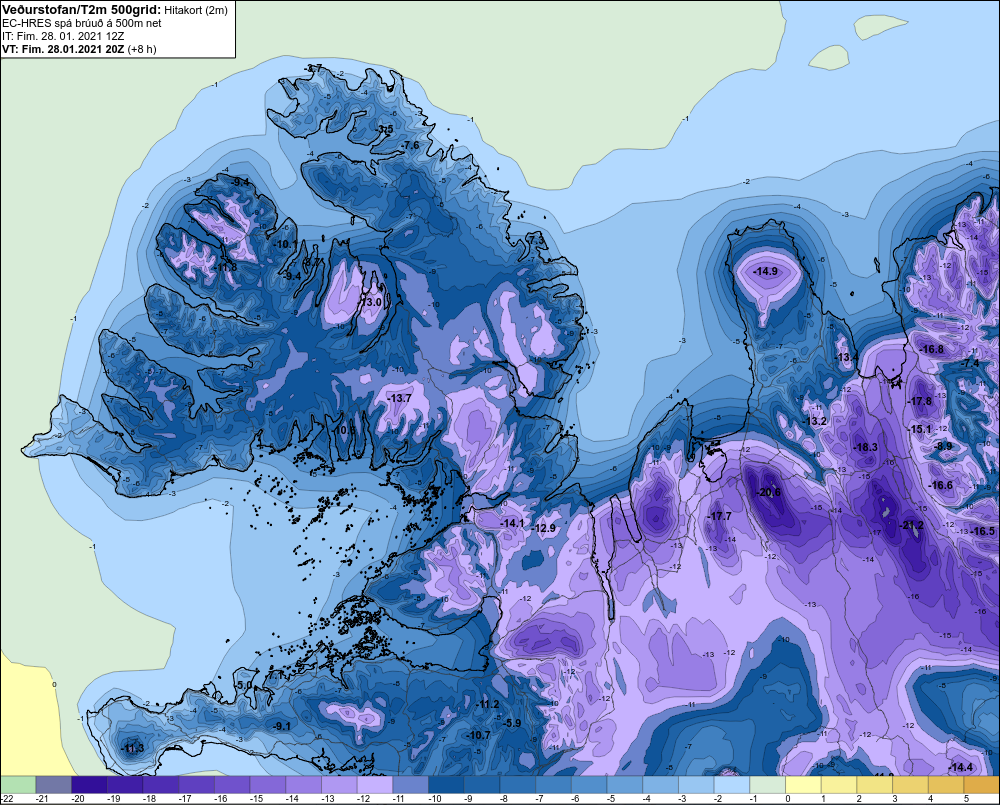Click the '(+8 h)' forecast offset text
The height and width of the screenshot is (805, 1000).
pyautogui.click(x=142, y=49)
